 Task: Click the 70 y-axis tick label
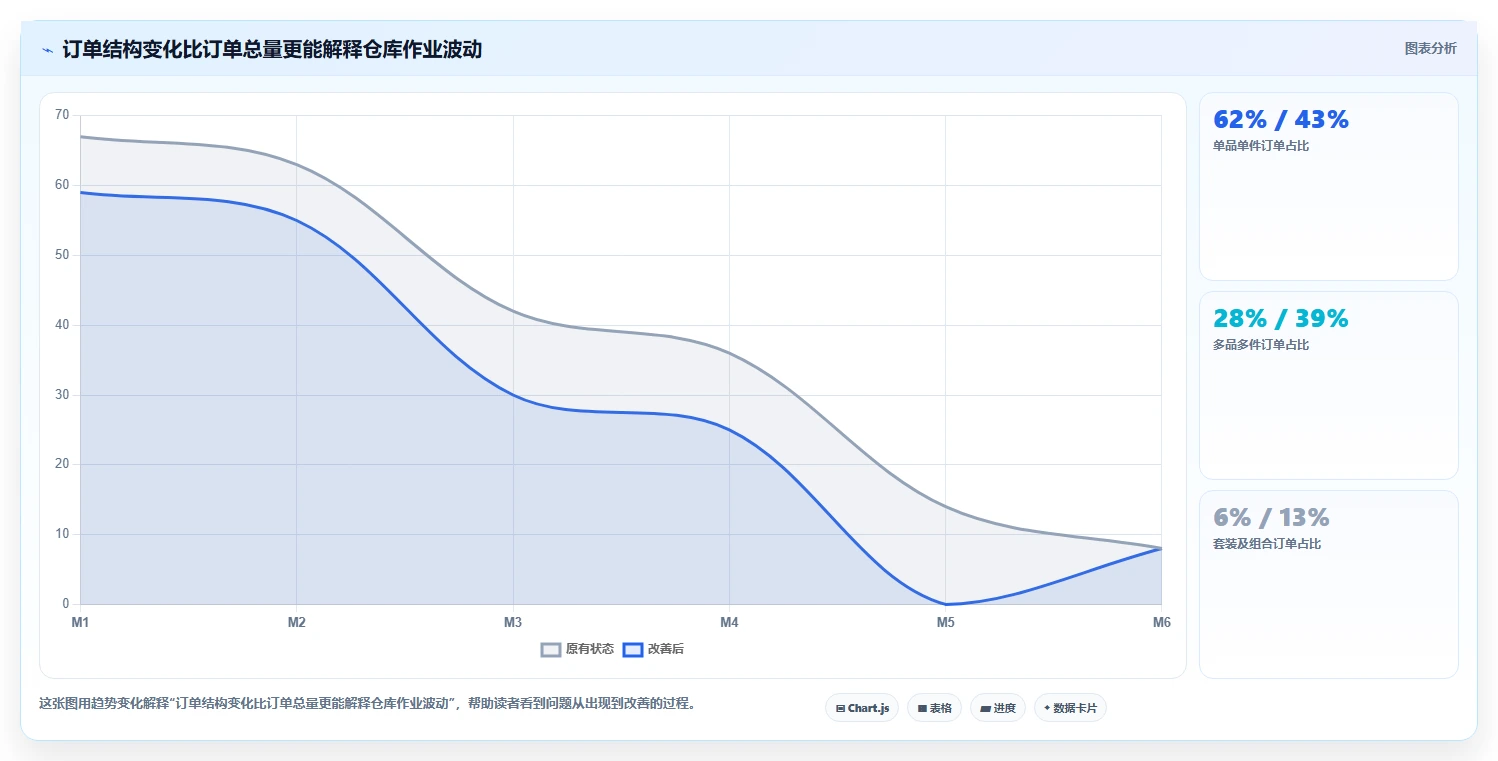(x=62, y=115)
